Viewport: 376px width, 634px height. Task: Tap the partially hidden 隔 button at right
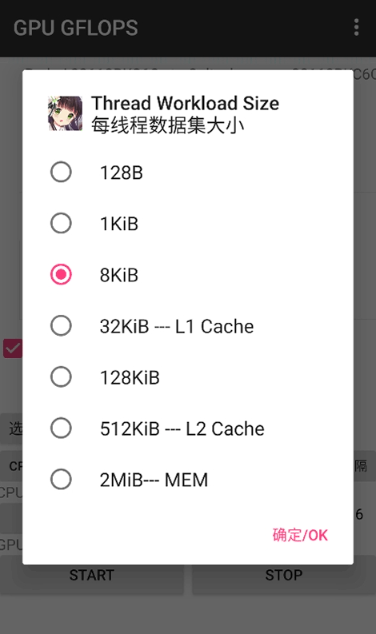pos(365,466)
